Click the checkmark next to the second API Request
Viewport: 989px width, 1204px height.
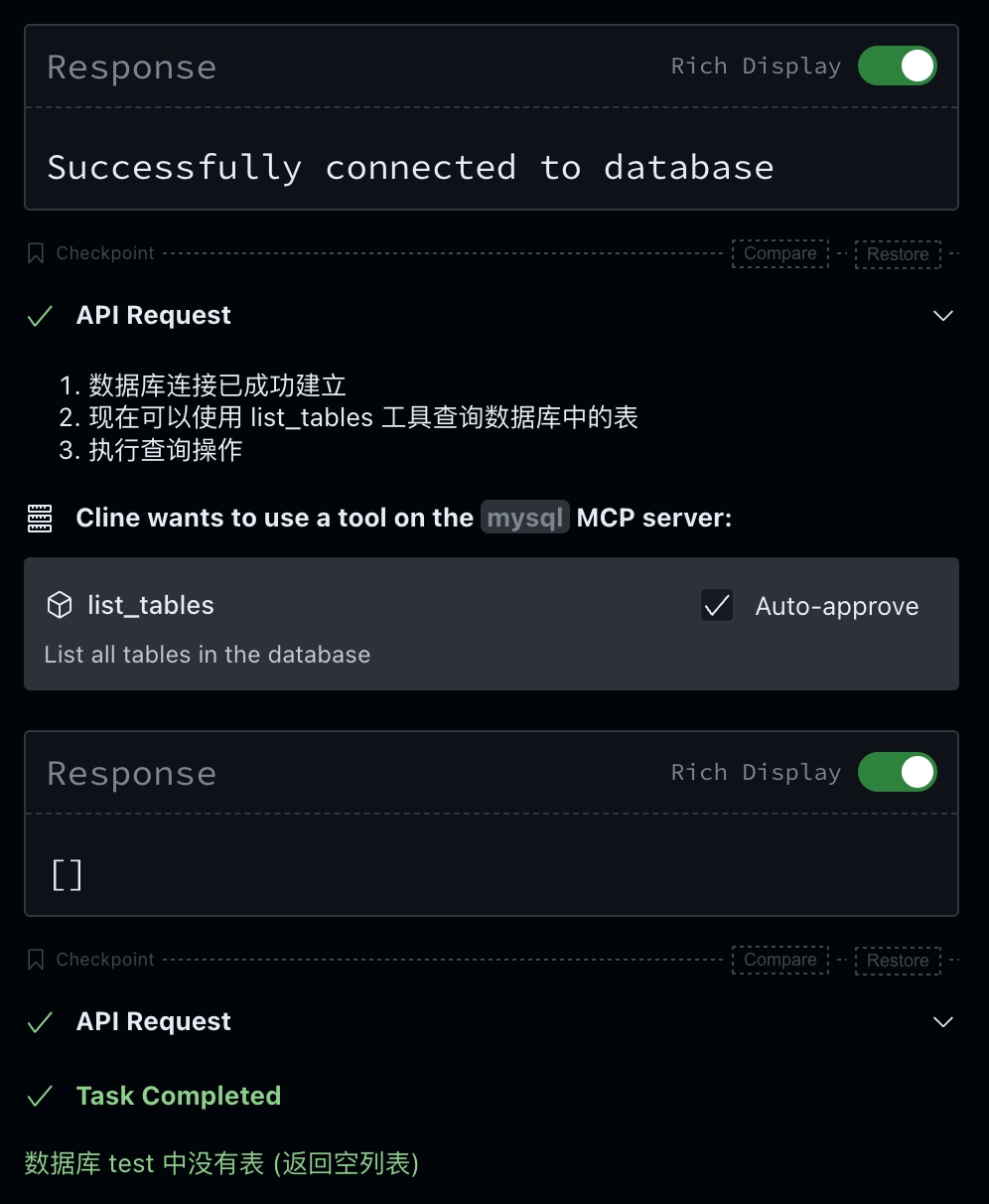click(x=39, y=1021)
